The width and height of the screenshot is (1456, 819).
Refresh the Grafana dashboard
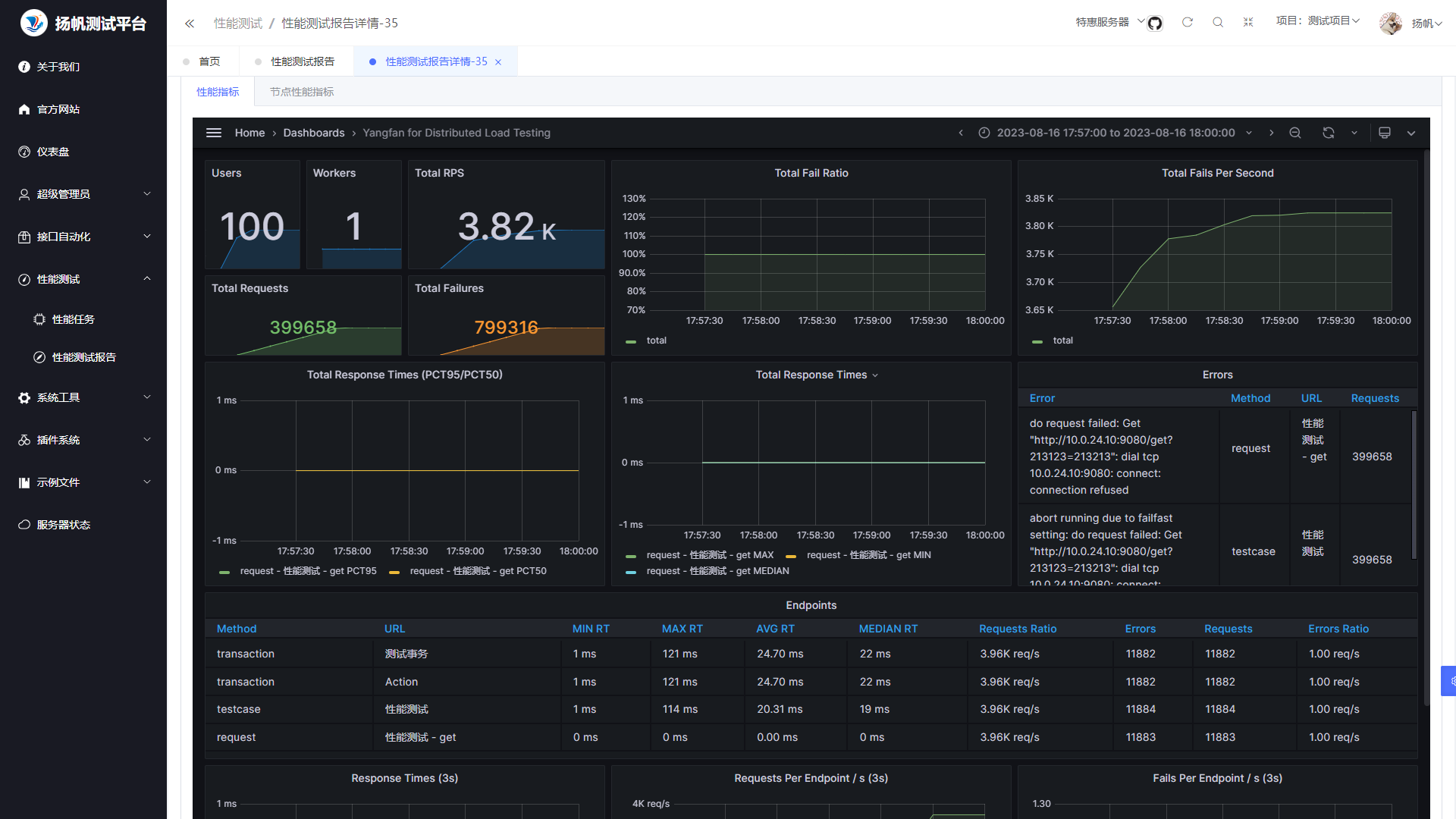coord(1329,133)
